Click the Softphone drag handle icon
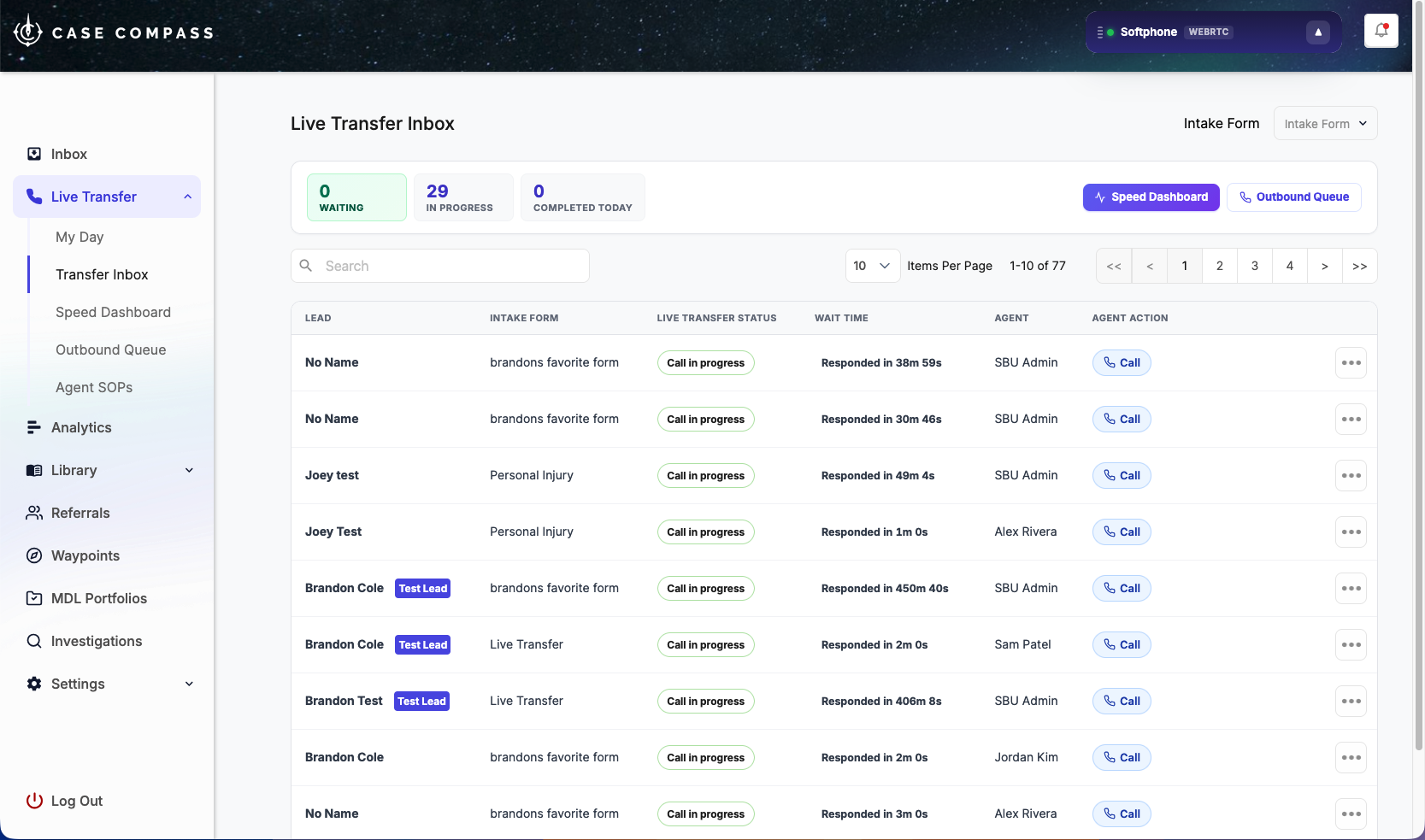Image resolution: width=1425 pixels, height=840 pixels. 1100,32
